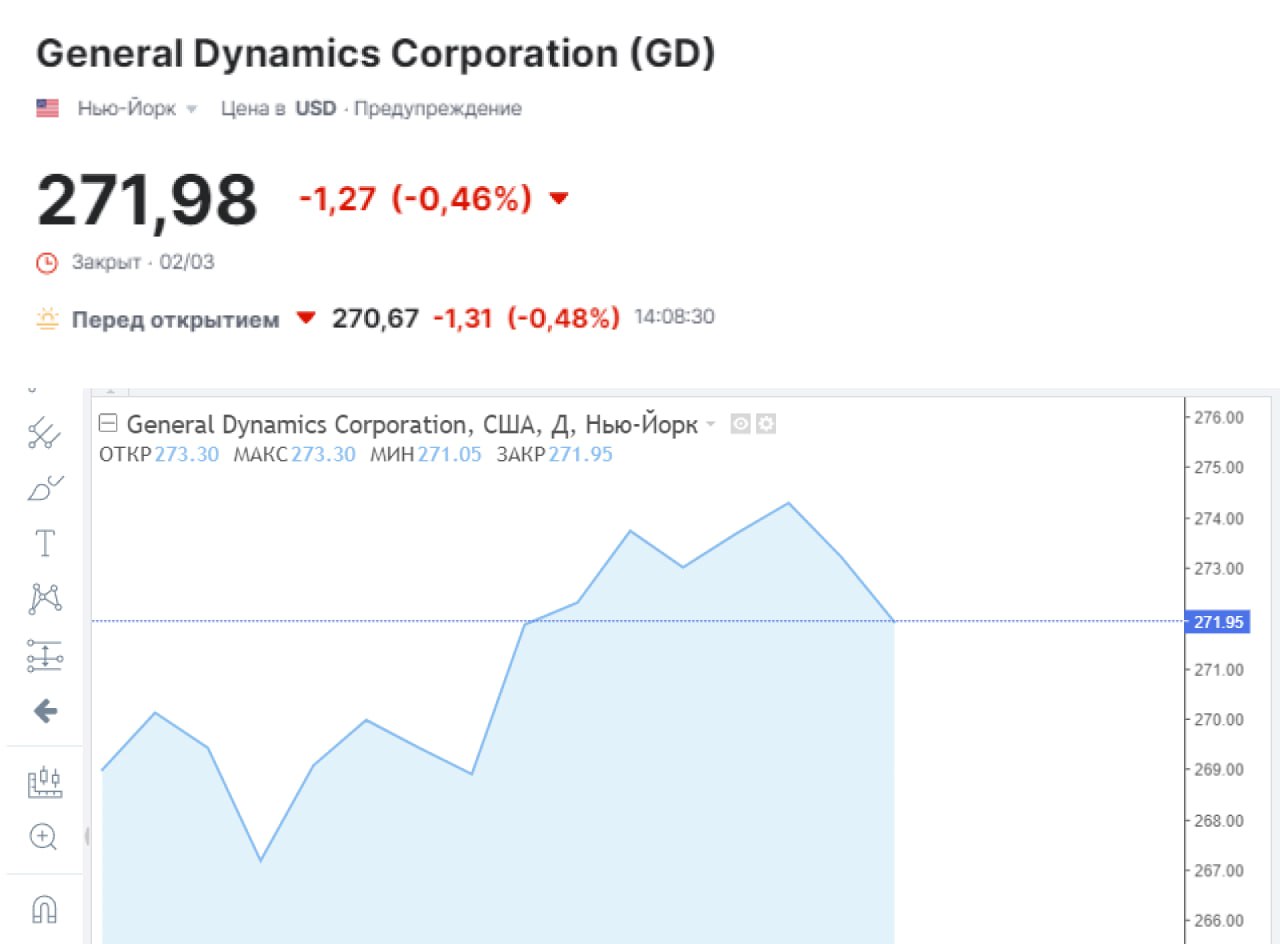Open the XABCD pattern tool
The image size is (1280, 944).
pos(44,599)
